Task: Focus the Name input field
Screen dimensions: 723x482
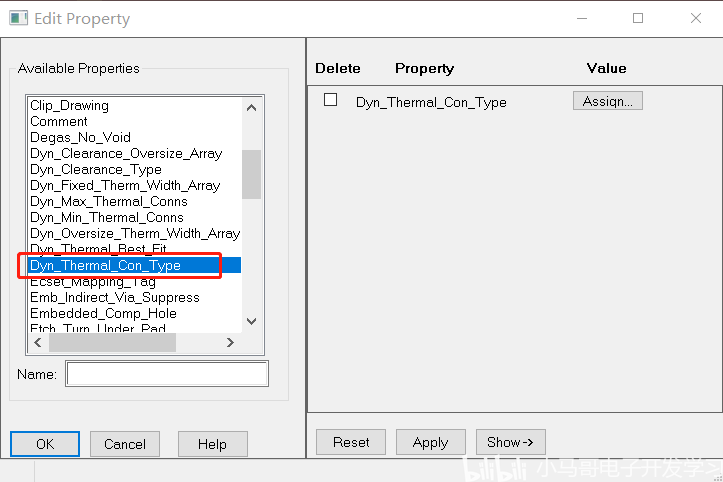Action: [x=167, y=374]
